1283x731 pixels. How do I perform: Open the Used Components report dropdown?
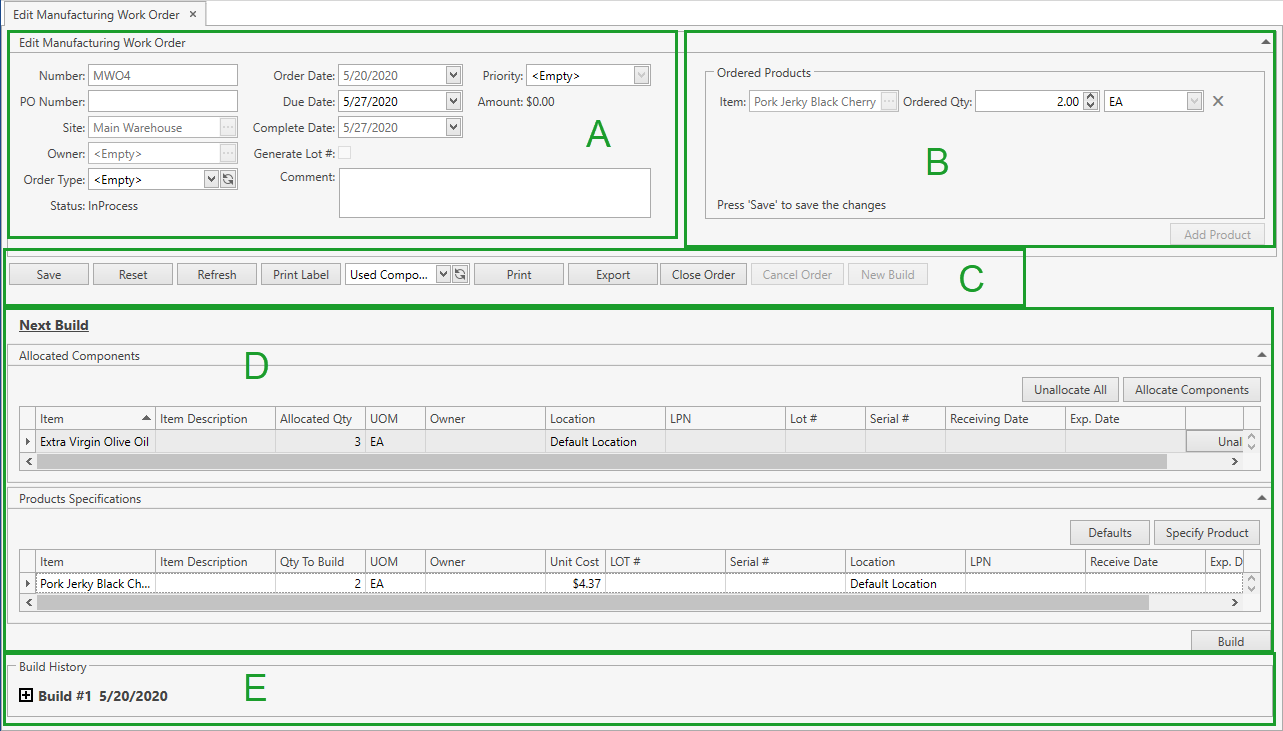(x=443, y=275)
